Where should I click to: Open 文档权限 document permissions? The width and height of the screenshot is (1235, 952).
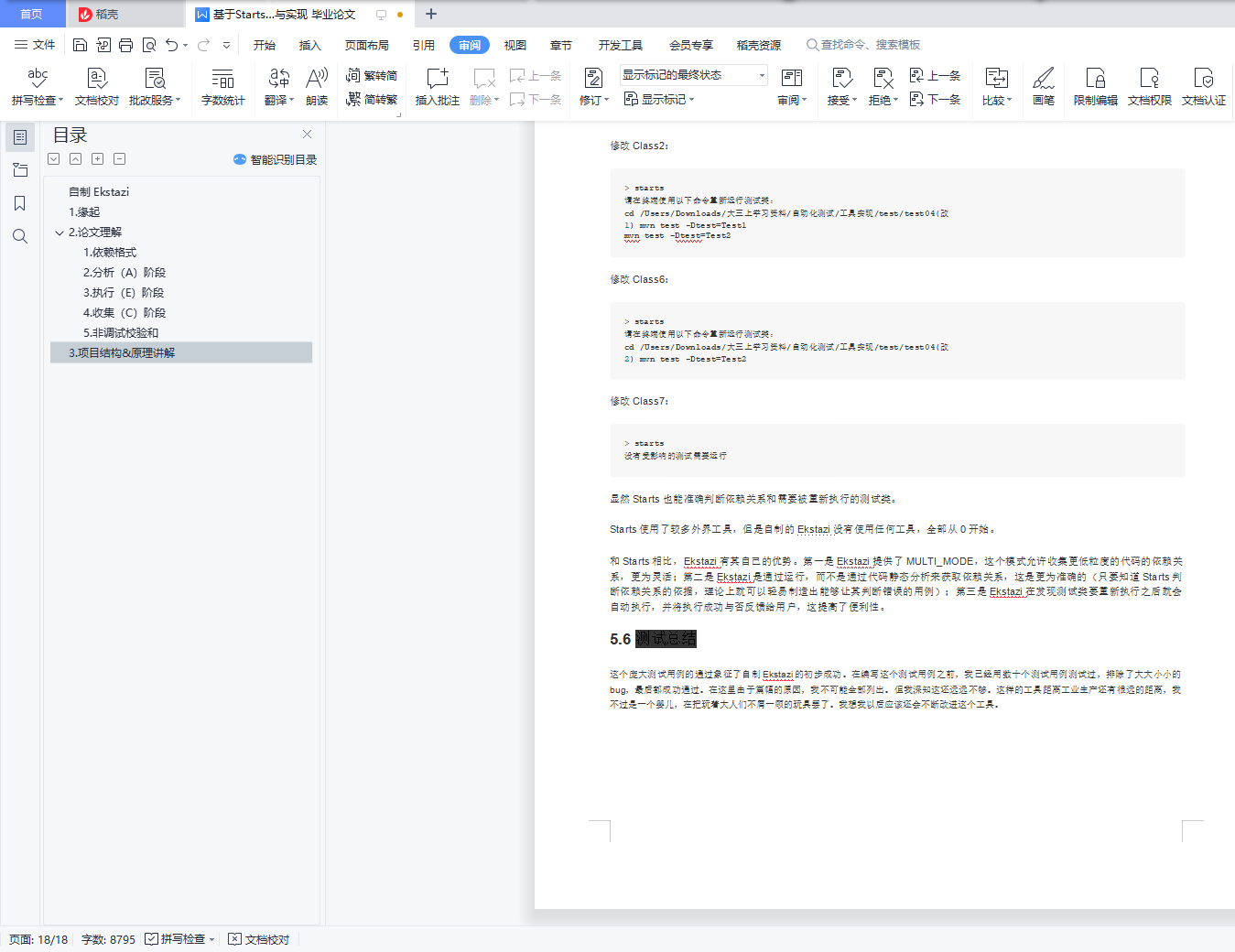click(x=1149, y=87)
